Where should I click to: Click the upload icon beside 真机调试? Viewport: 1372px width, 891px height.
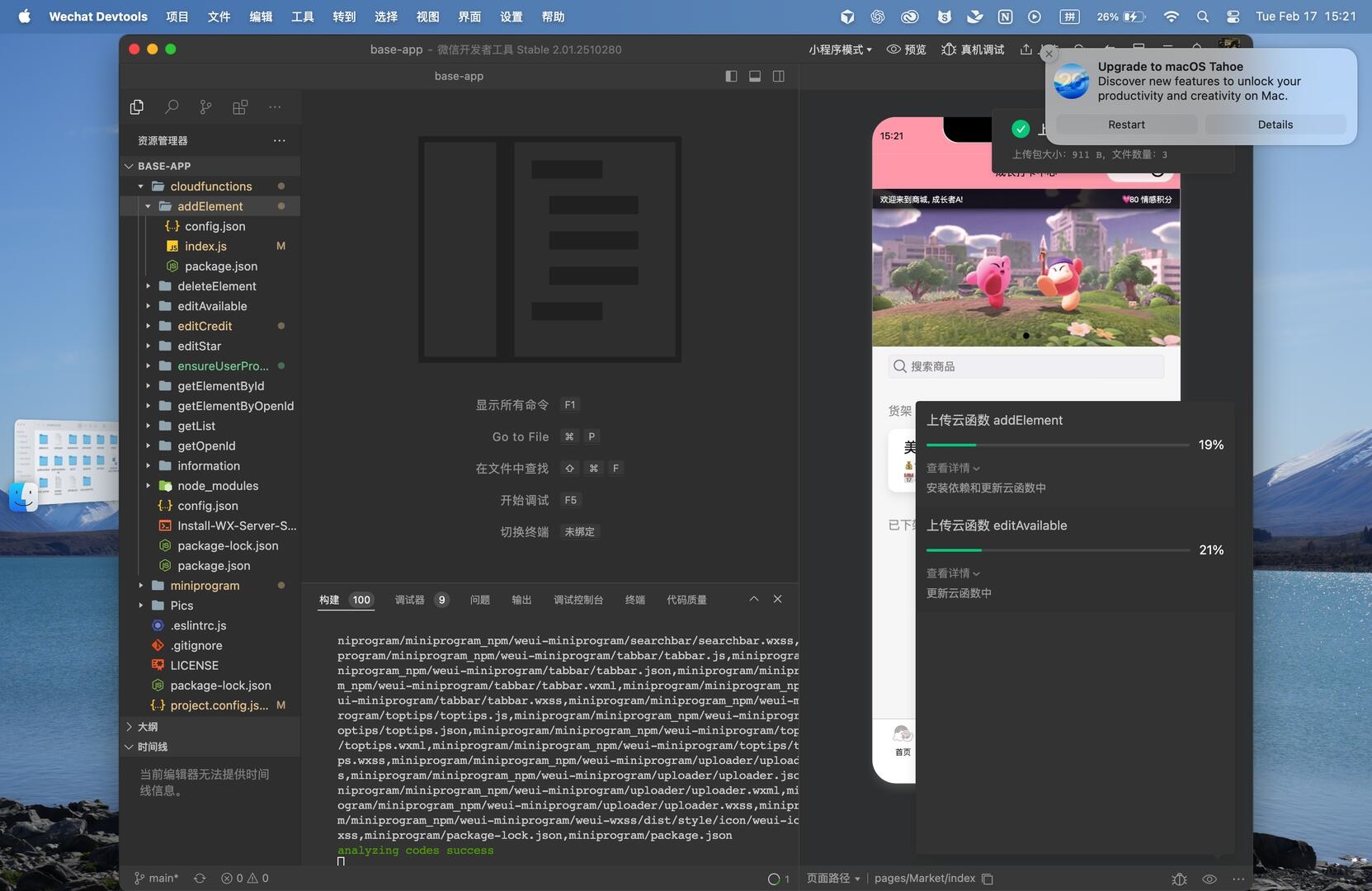(1025, 49)
